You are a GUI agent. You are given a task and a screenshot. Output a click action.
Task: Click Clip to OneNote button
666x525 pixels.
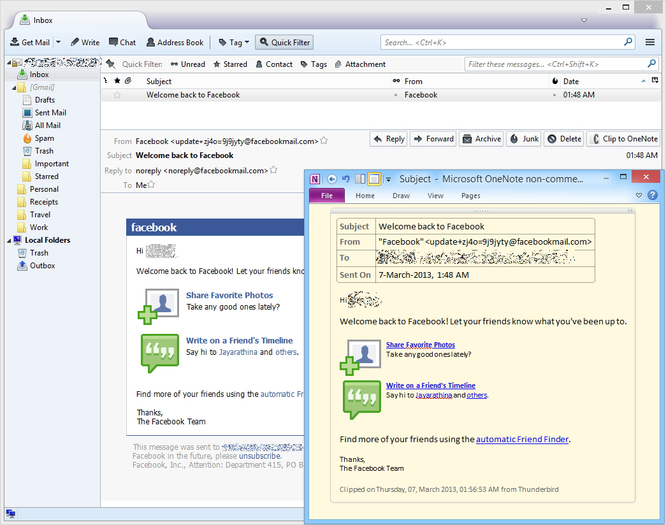pos(623,139)
